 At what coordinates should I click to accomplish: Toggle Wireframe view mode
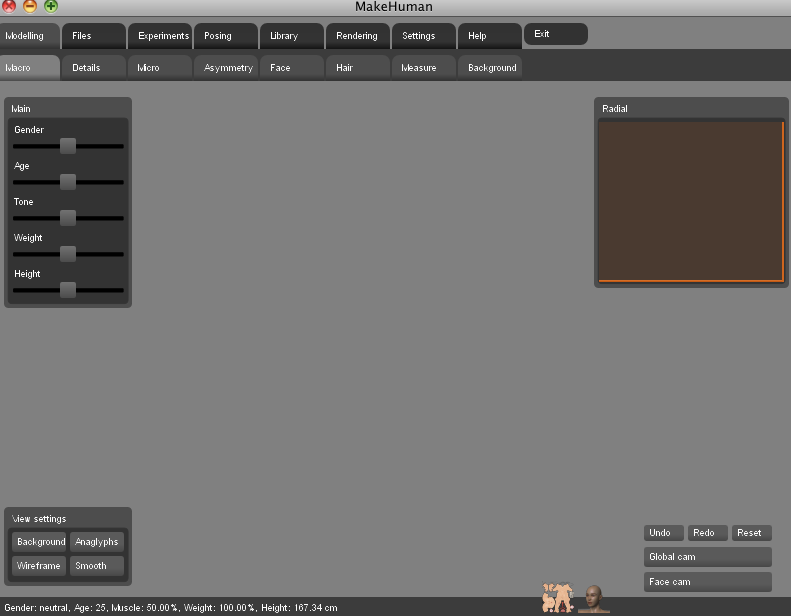tap(39, 566)
